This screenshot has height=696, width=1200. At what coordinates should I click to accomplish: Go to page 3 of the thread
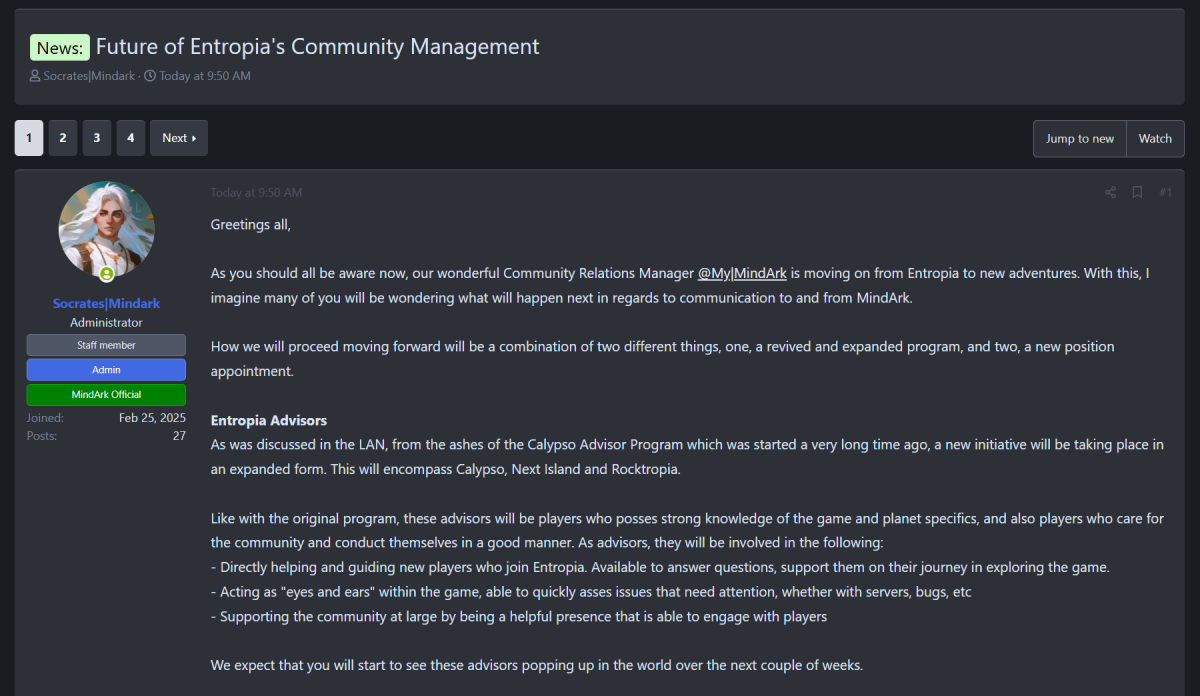click(96, 138)
